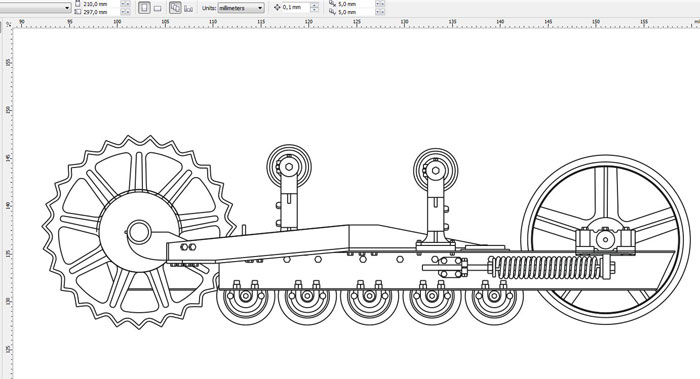This screenshot has height=379, width=700.
Task: Select the coil spring in the drawing
Action: click(x=549, y=268)
